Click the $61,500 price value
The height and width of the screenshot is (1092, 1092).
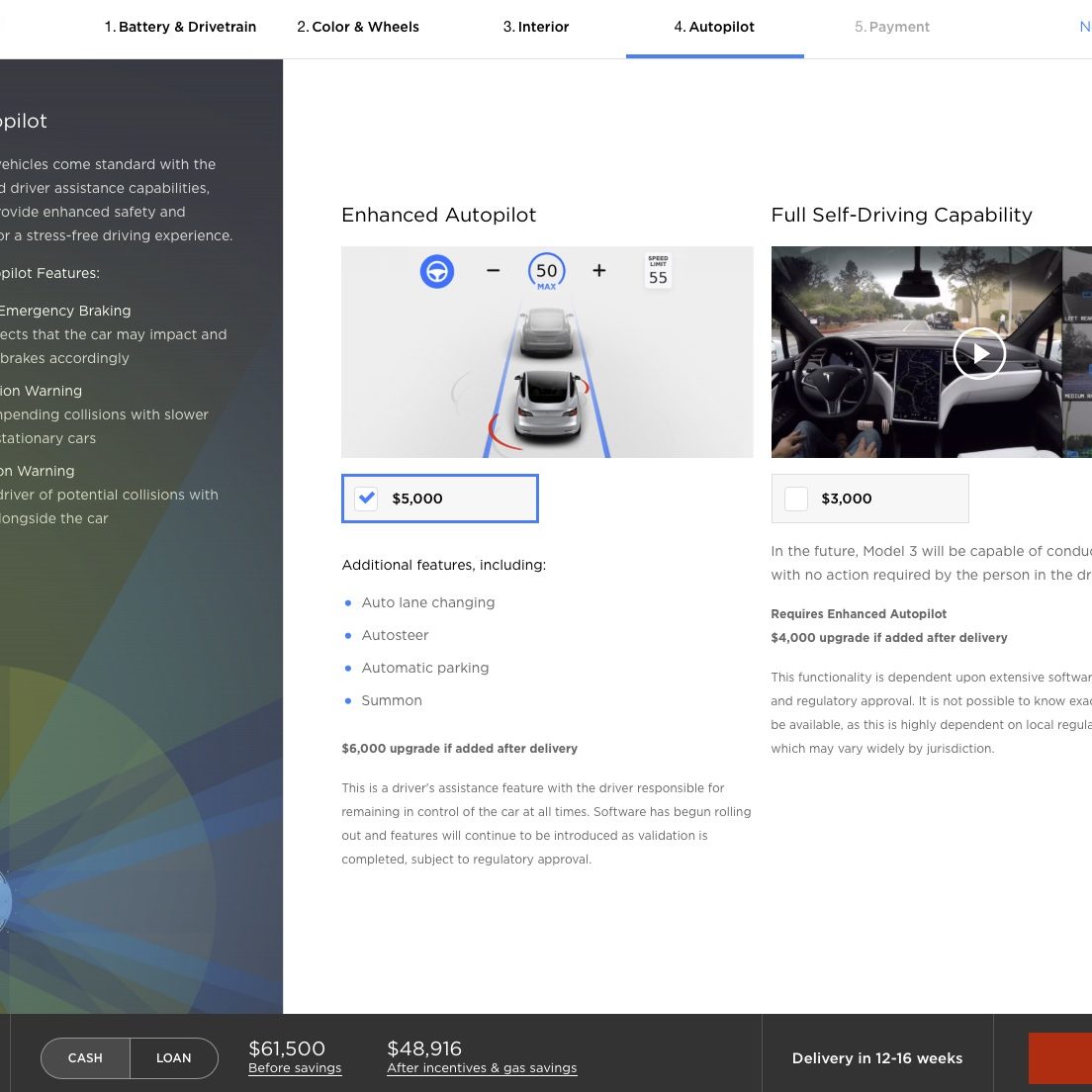point(287,1048)
